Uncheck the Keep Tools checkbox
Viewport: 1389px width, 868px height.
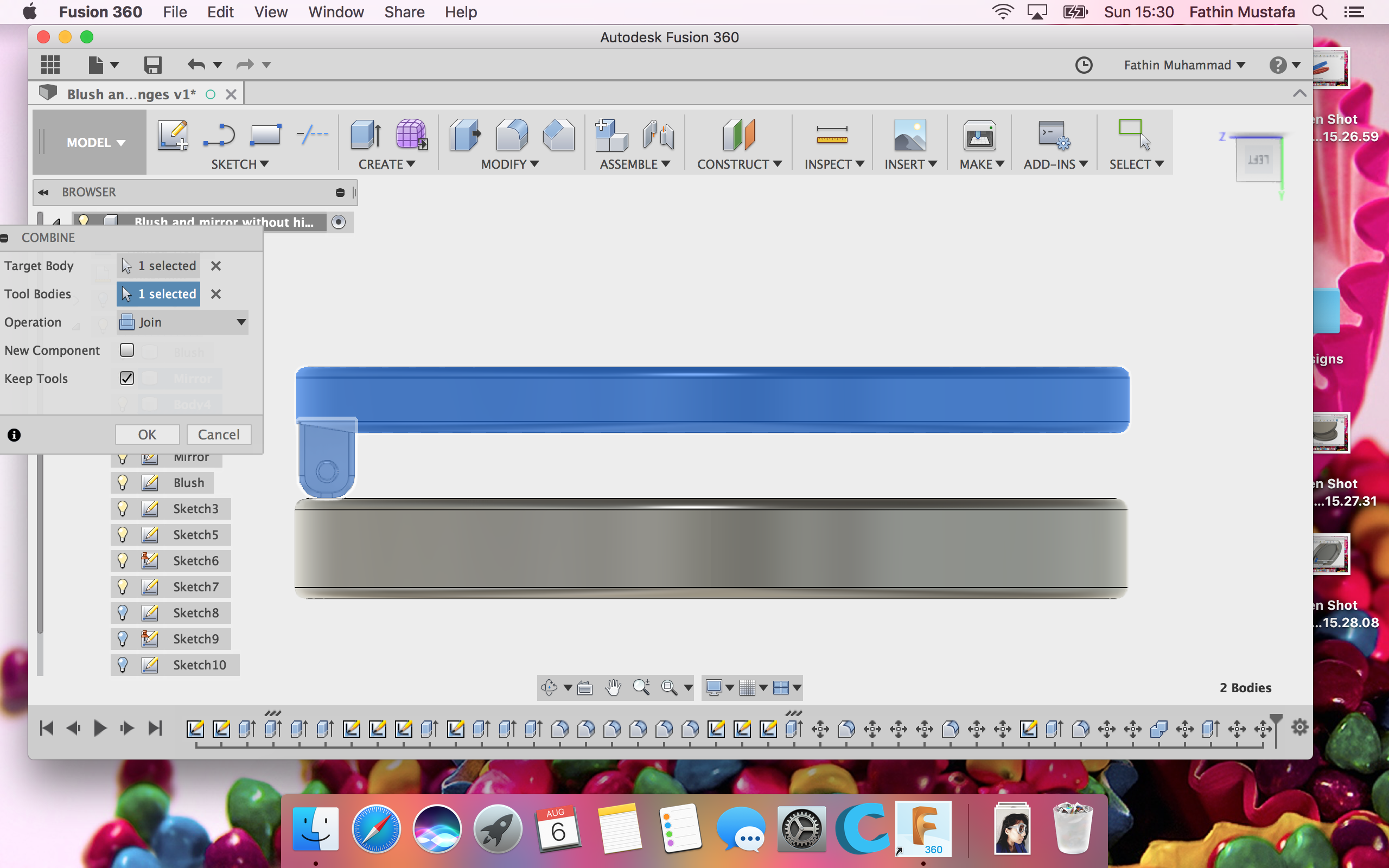[127, 378]
